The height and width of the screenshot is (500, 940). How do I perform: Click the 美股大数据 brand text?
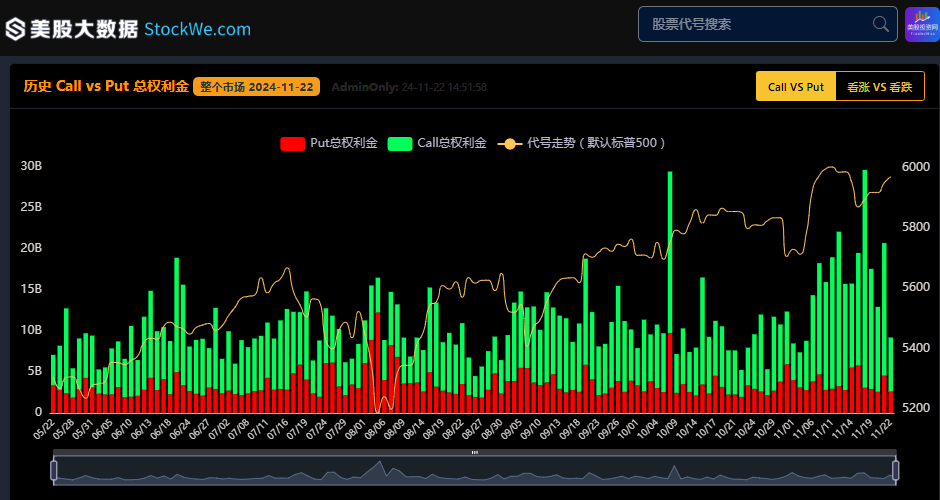point(84,29)
